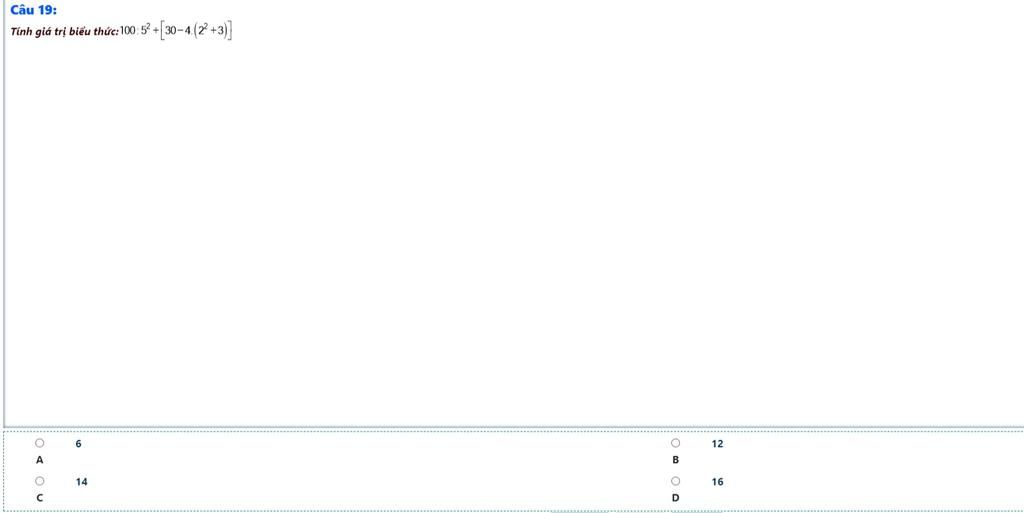The image size is (1024, 513).
Task: Click the bracketed '[30−4.(2²+3)]' term
Action: coord(197,31)
